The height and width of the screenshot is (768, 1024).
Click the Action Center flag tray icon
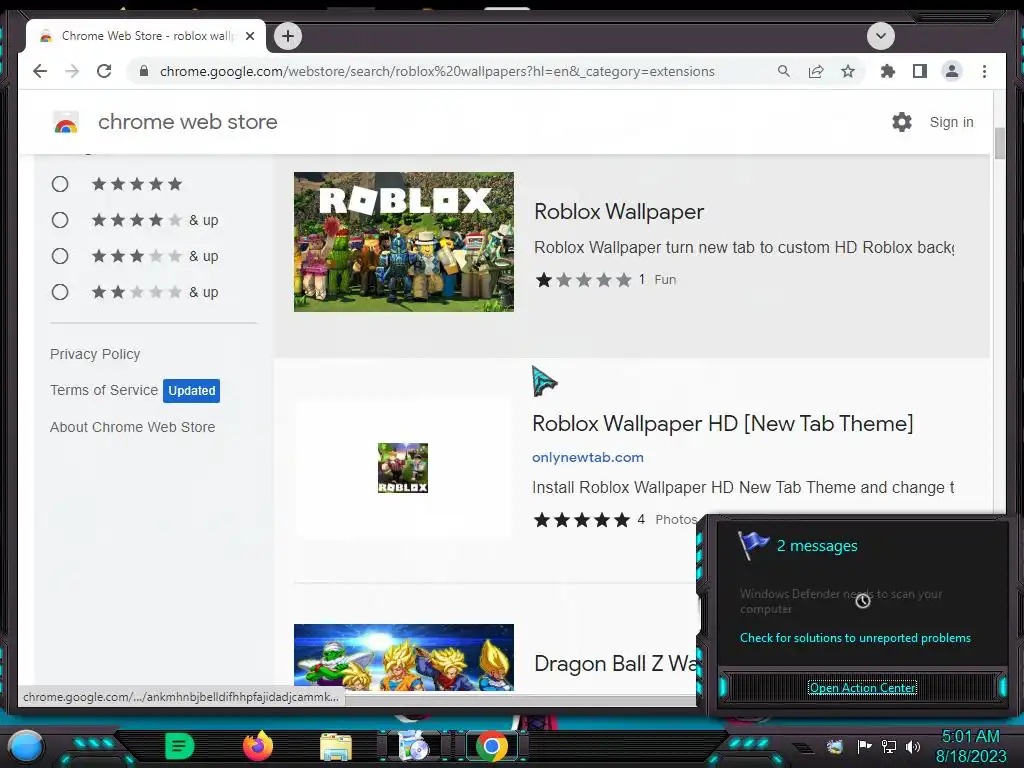[863, 746]
